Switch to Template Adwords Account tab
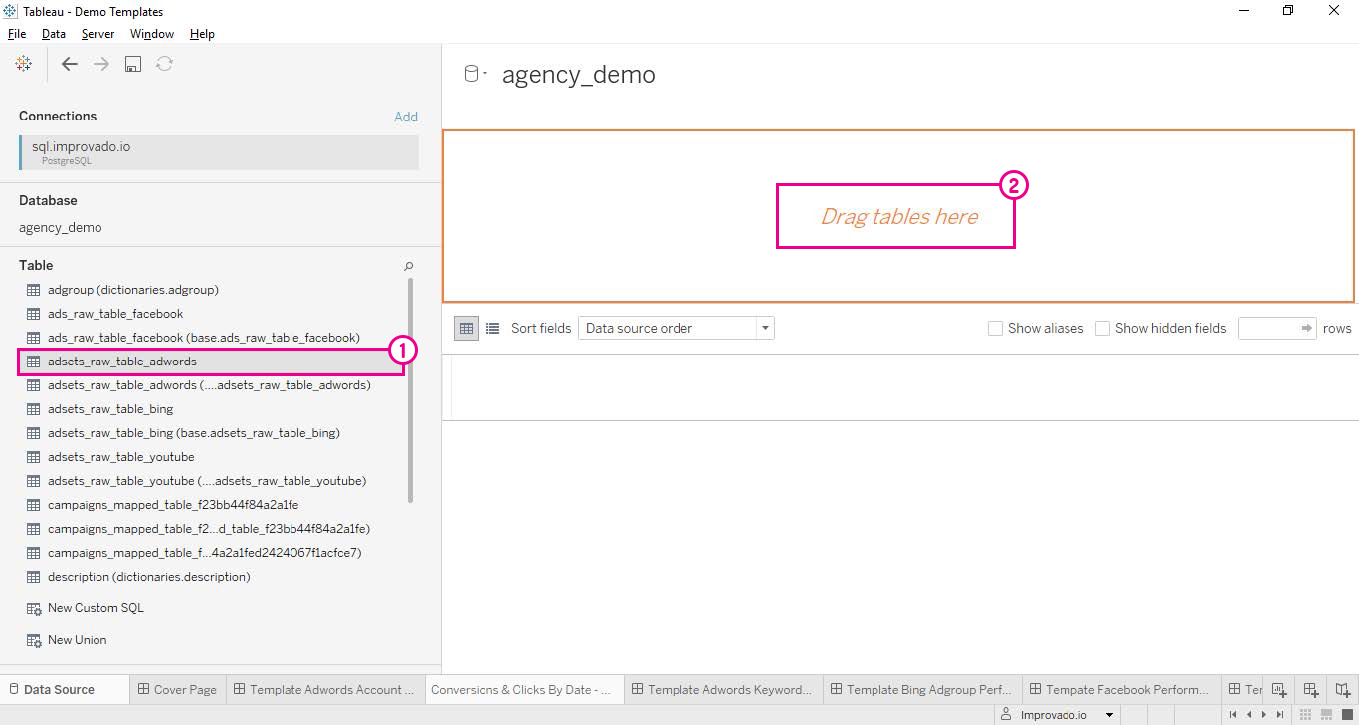Screen dimensions: 1359x725 (x=324, y=689)
